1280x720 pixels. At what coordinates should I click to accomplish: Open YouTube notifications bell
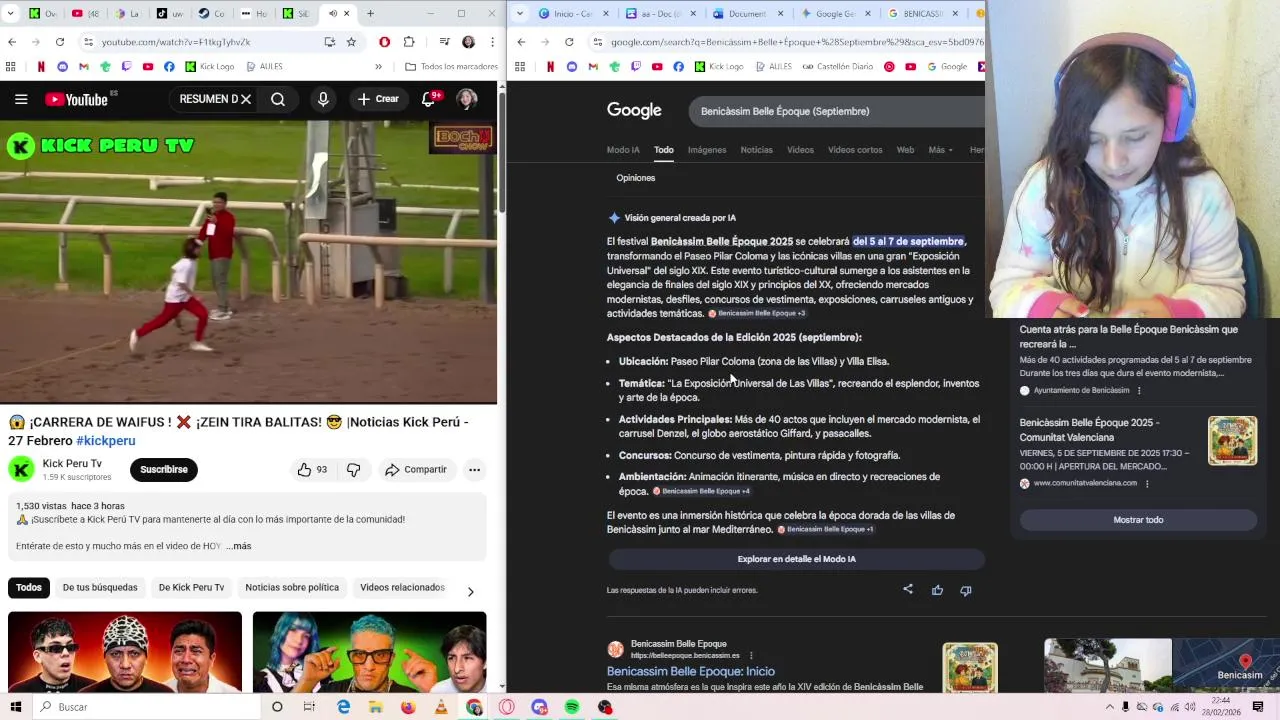point(428,99)
